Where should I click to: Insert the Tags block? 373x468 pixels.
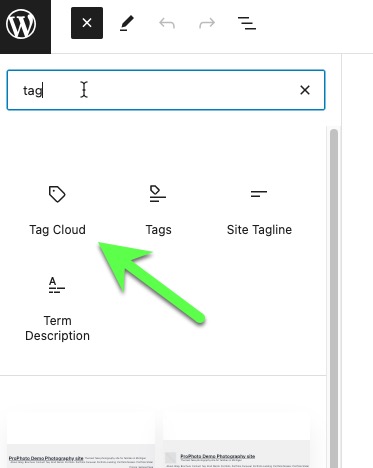158,211
